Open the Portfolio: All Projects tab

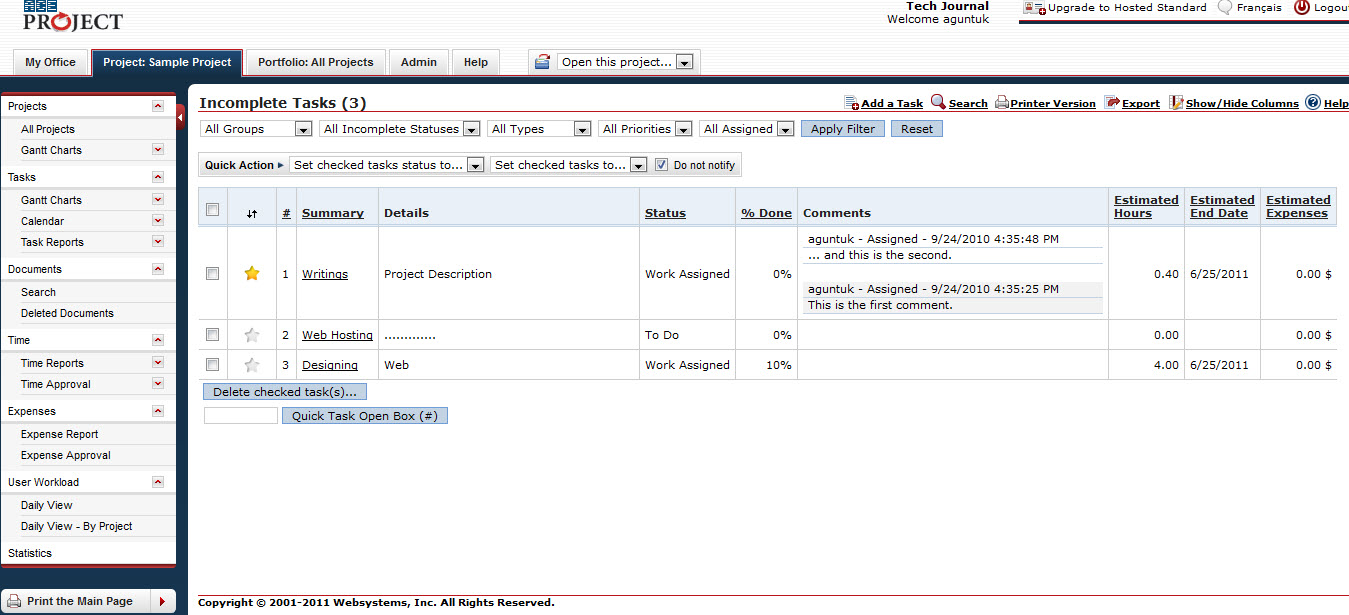tap(315, 62)
